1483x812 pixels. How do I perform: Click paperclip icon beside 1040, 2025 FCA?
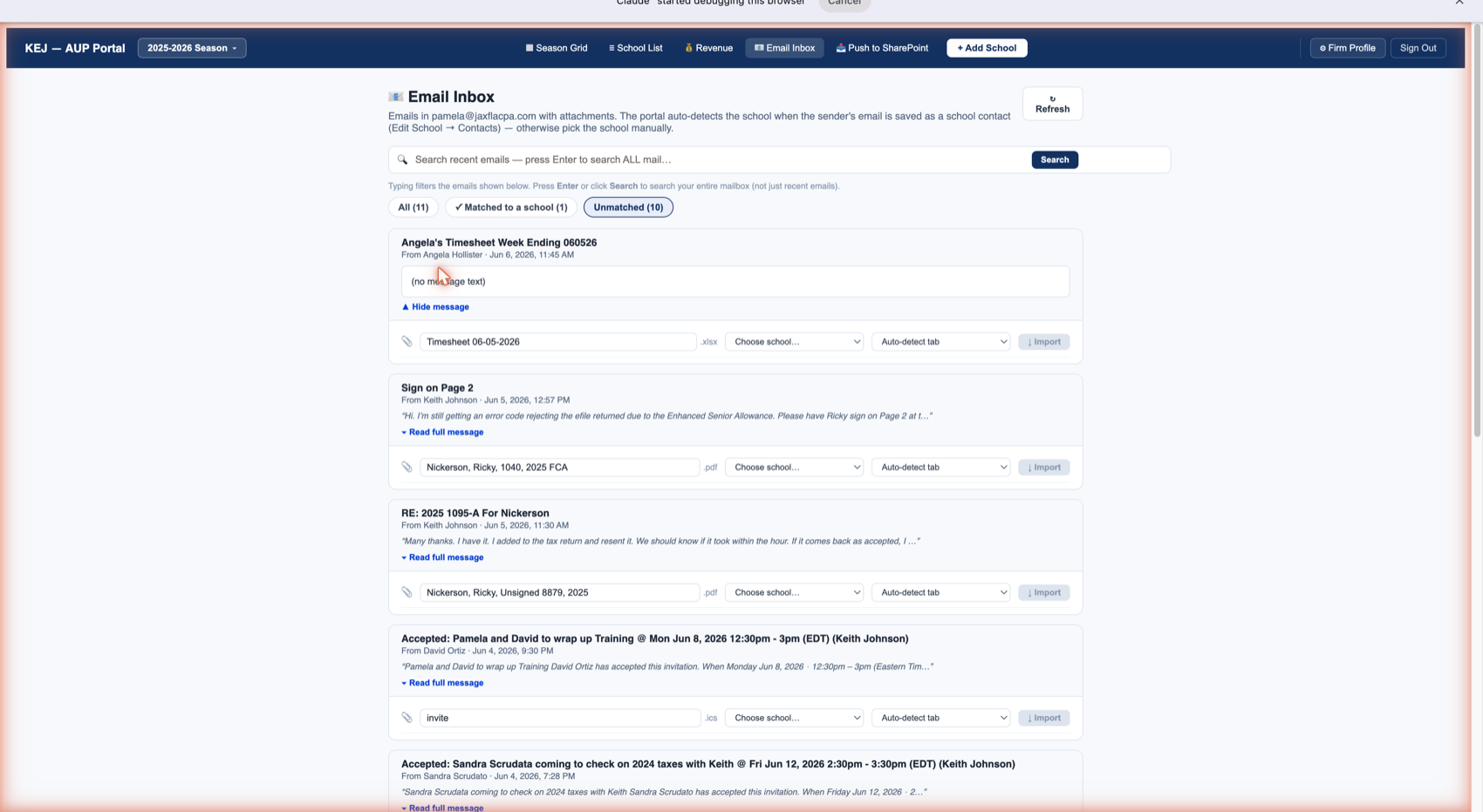click(407, 467)
